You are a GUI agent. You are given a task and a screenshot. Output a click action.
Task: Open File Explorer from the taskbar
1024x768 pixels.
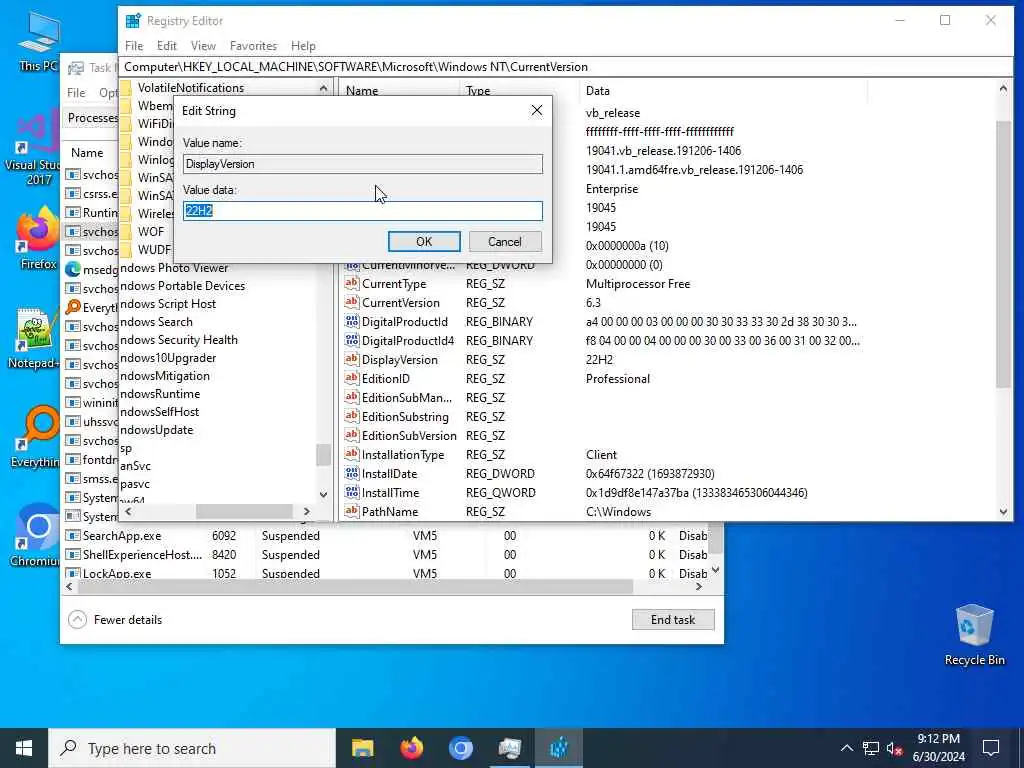(x=362, y=748)
